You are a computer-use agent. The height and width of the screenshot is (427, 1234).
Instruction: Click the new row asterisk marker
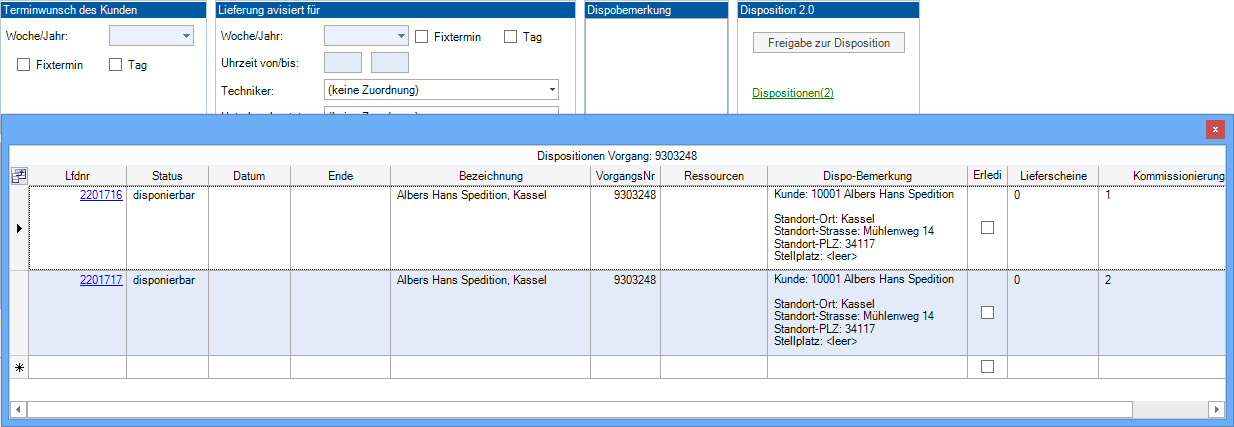click(19, 368)
